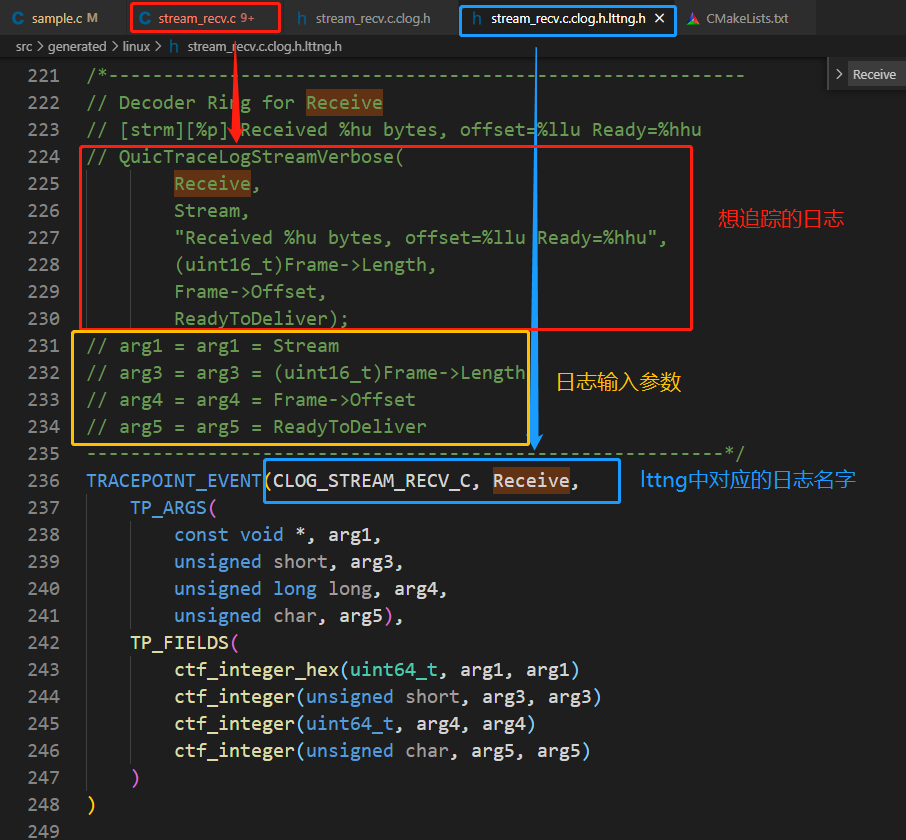Select the stream_recv.c.clog.h.lttng.h tab
This screenshot has width=906, height=840.
point(568,18)
